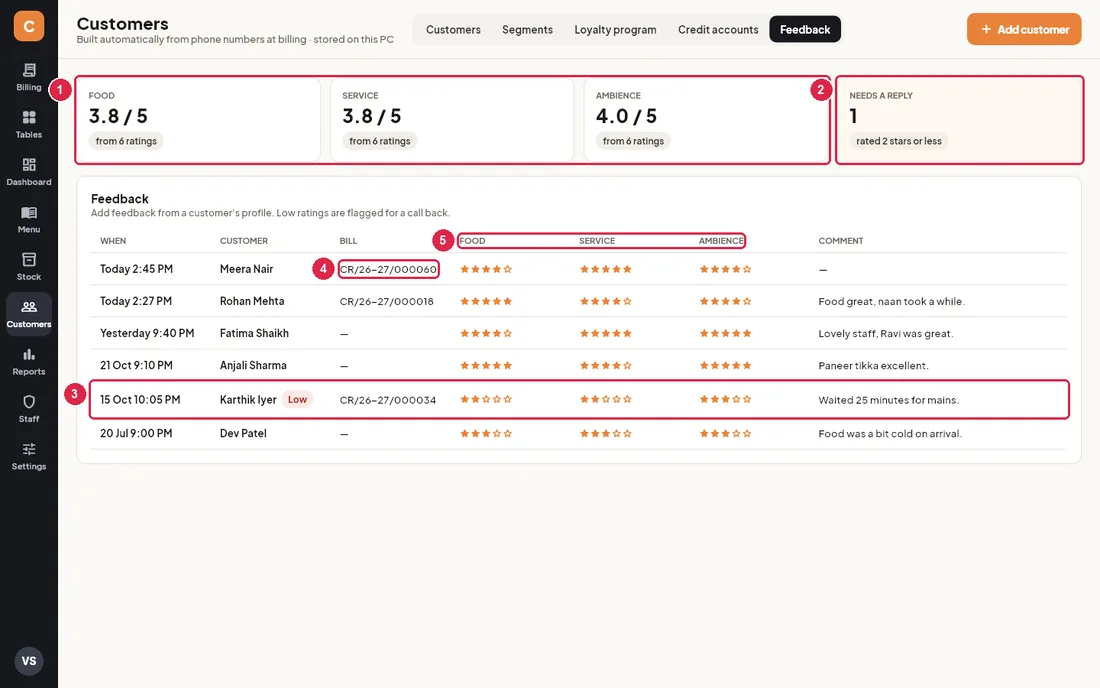Open customer Meera Nair
Image resolution: width=1100 pixels, height=688 pixels.
[x=246, y=269]
